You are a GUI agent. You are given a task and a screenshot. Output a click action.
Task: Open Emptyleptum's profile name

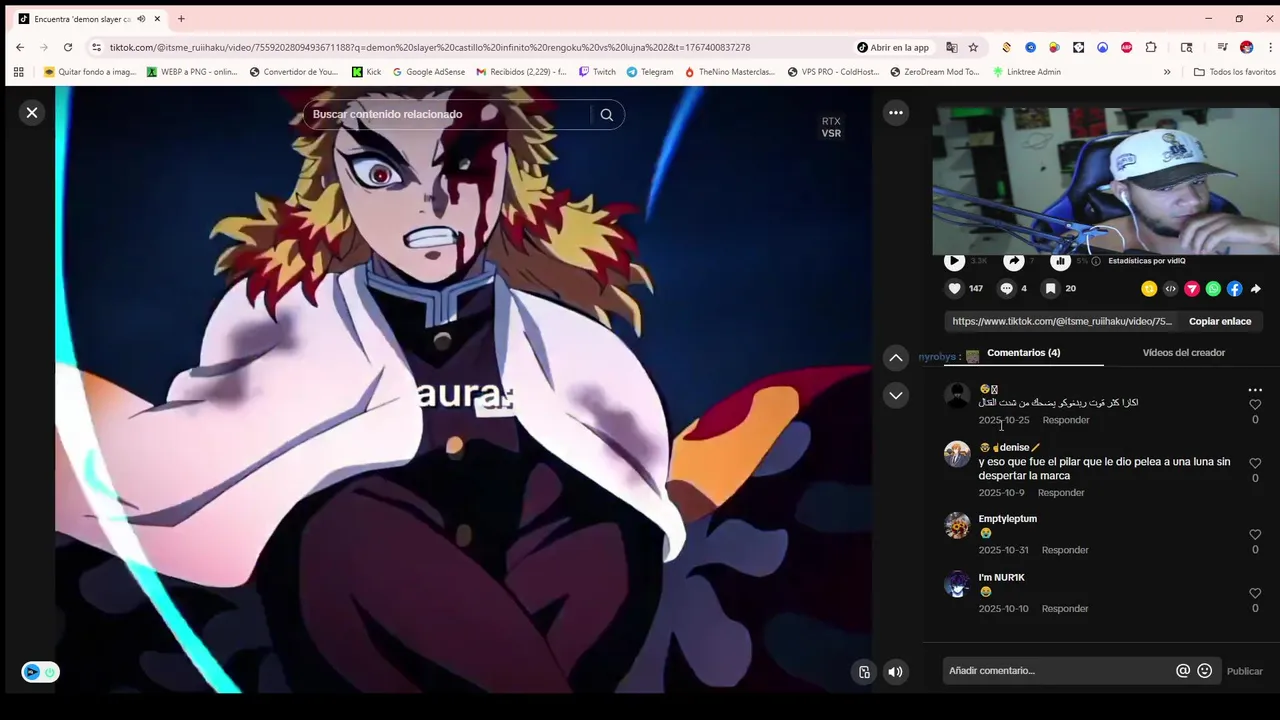click(x=1007, y=519)
